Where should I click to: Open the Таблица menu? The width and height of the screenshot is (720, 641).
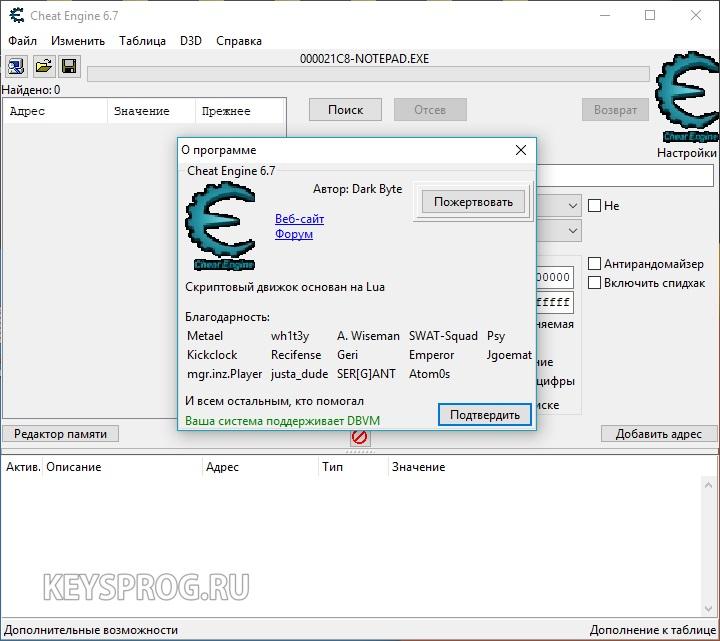pos(142,41)
